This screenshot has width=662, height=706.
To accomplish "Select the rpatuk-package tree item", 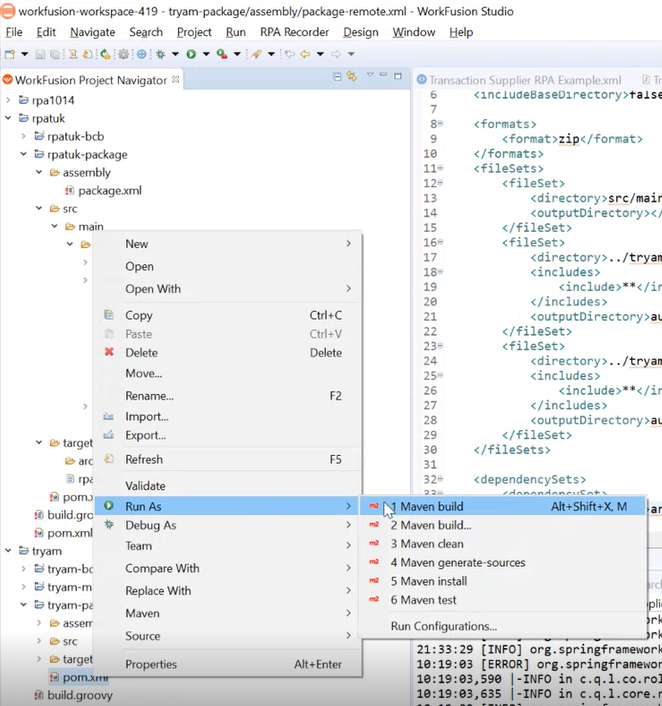I will coord(87,154).
